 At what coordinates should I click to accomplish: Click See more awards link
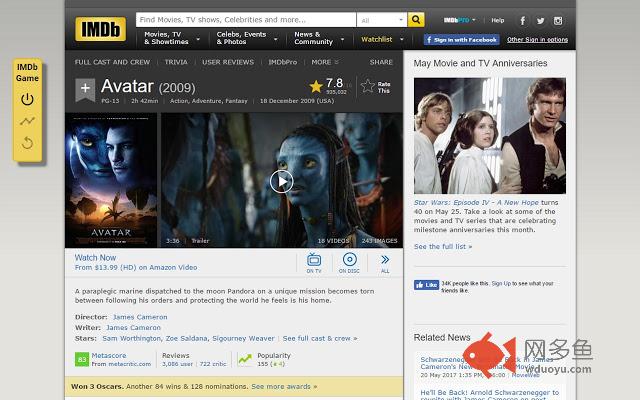pyautogui.click(x=284, y=387)
